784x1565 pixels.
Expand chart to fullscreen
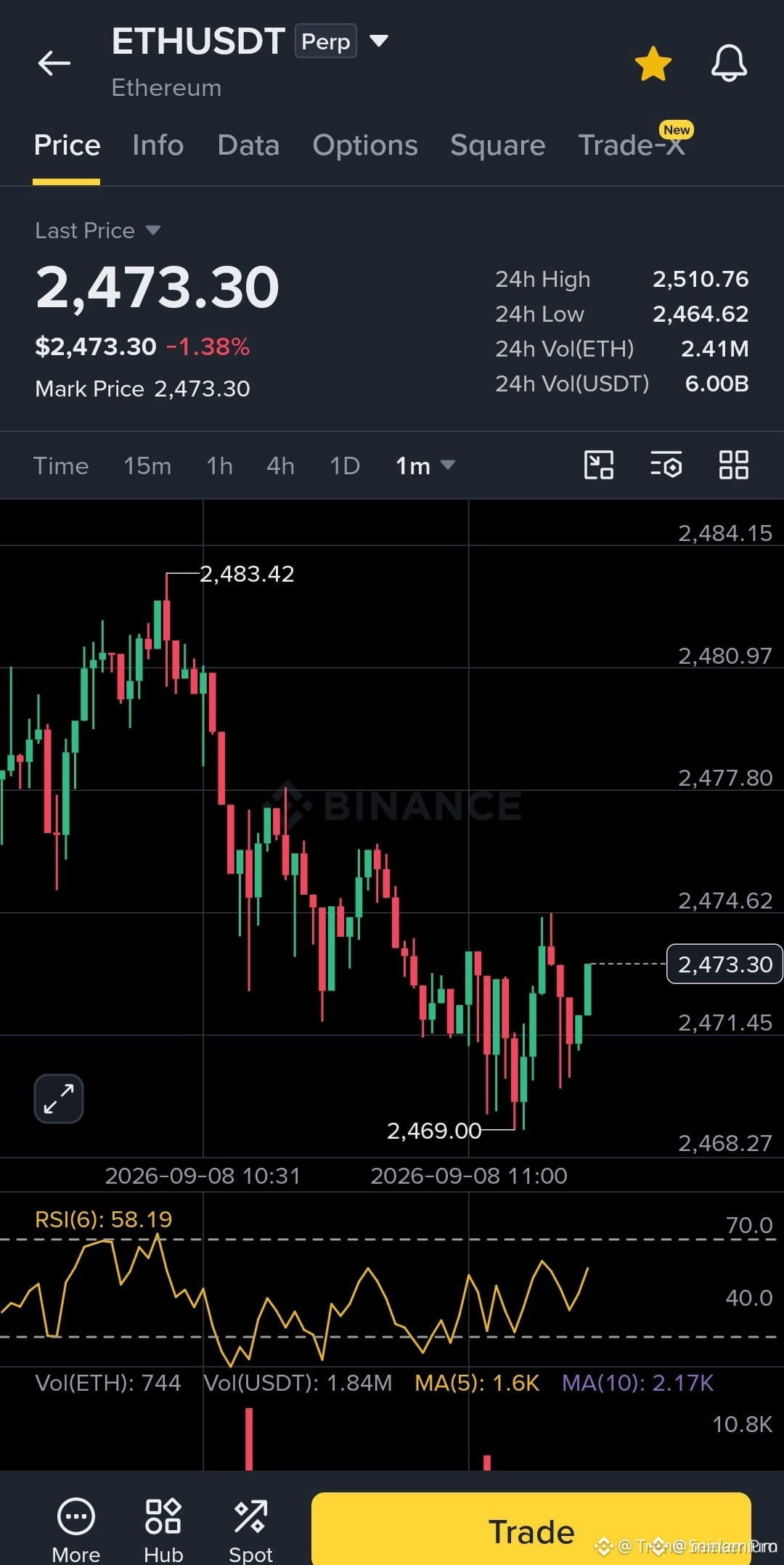[59, 1099]
